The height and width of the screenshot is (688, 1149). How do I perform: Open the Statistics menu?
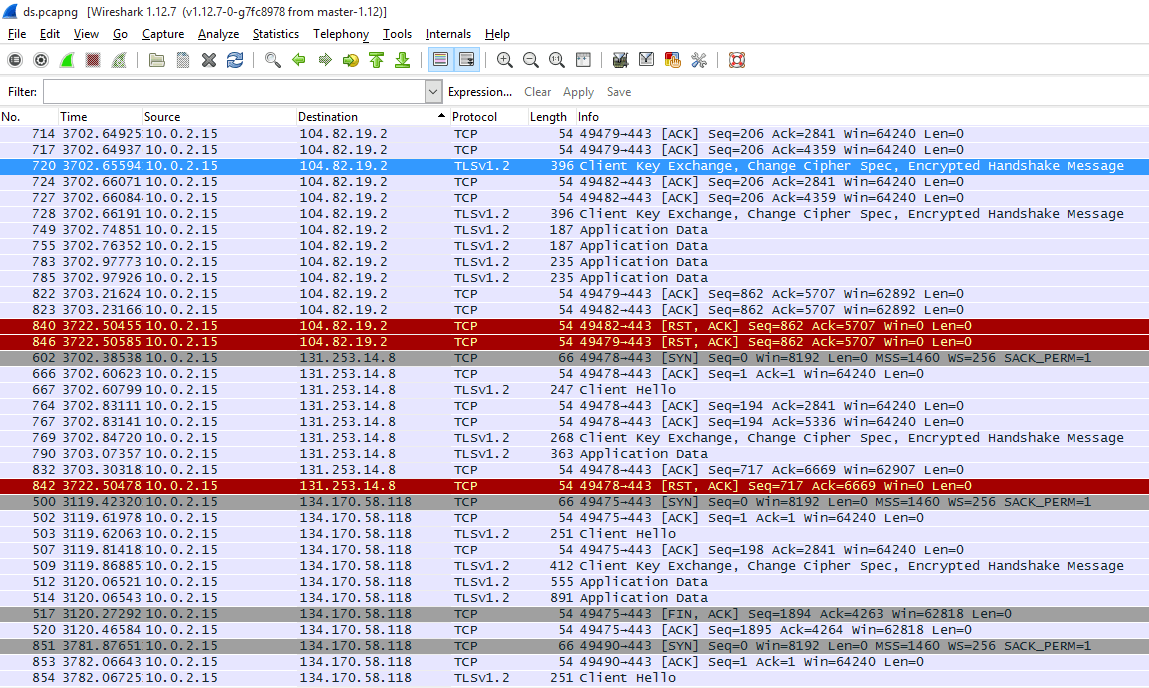click(x=275, y=34)
